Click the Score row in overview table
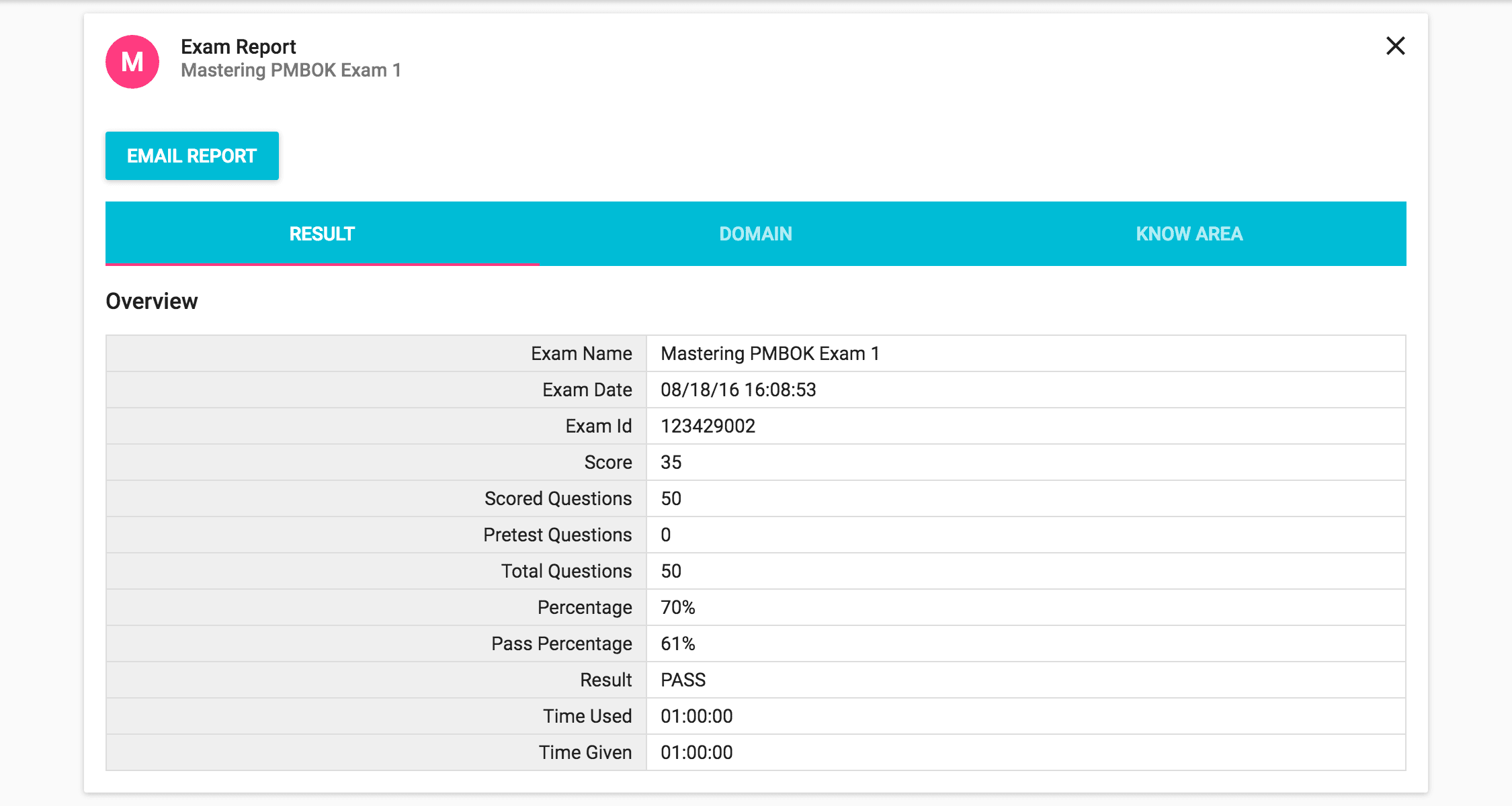 [756, 462]
